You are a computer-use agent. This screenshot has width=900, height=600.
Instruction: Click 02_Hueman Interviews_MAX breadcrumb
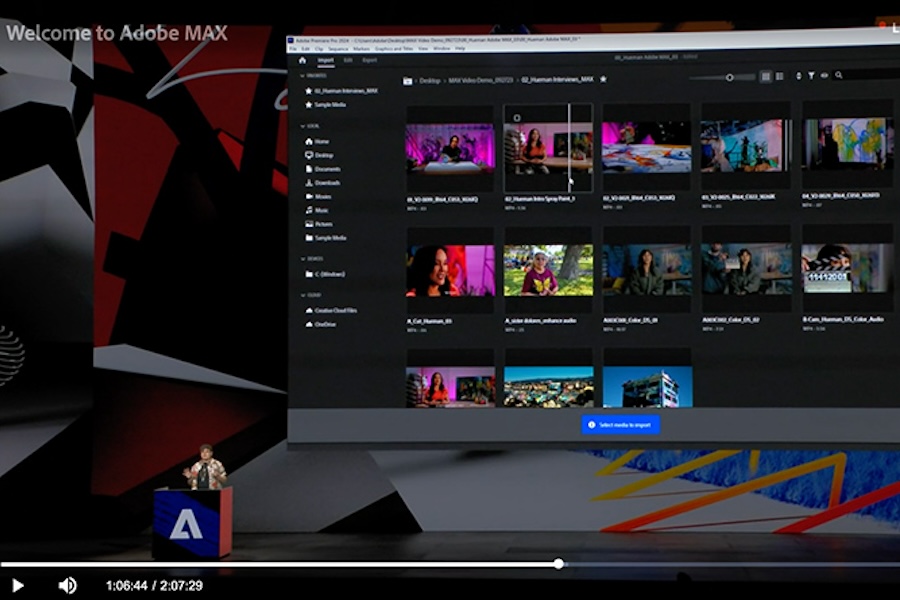[557, 80]
